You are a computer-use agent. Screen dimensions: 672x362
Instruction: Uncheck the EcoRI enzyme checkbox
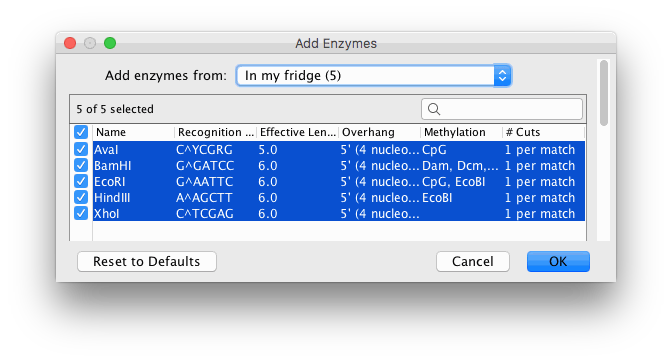(81, 181)
